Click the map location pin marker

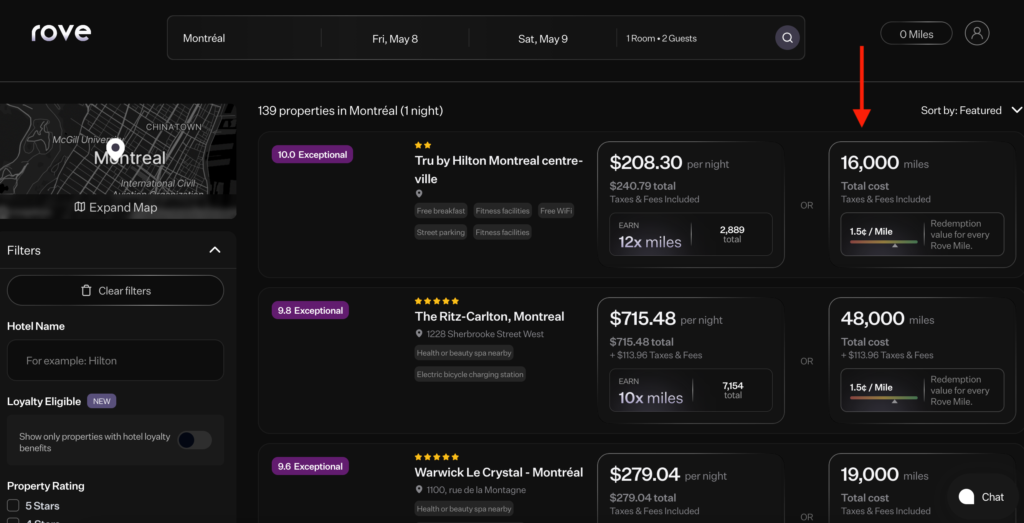click(115, 149)
